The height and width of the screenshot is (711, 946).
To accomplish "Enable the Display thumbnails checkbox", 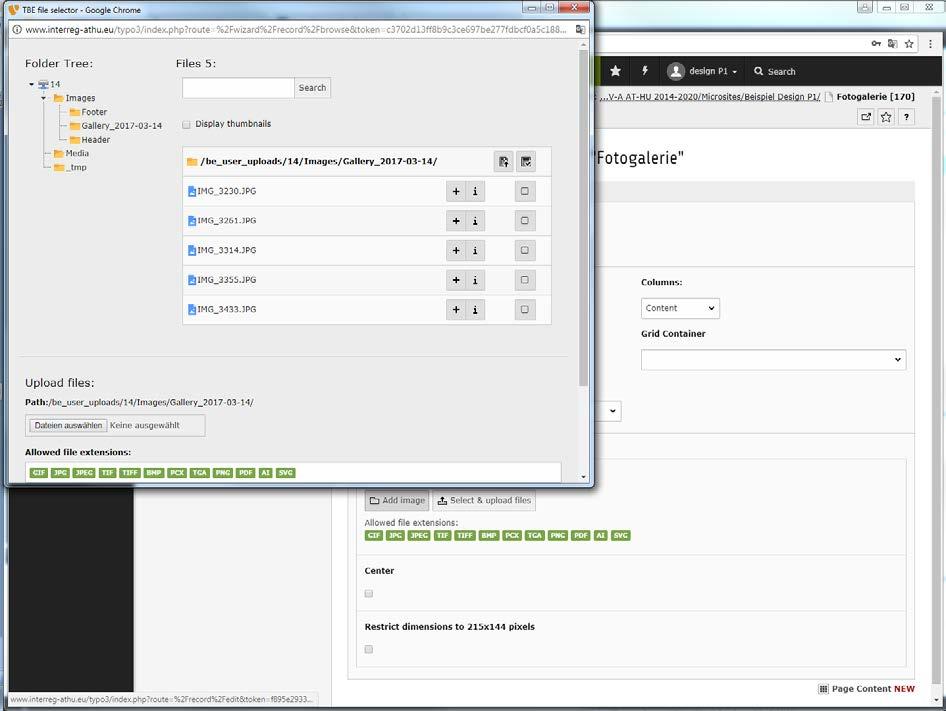I will [x=186, y=124].
